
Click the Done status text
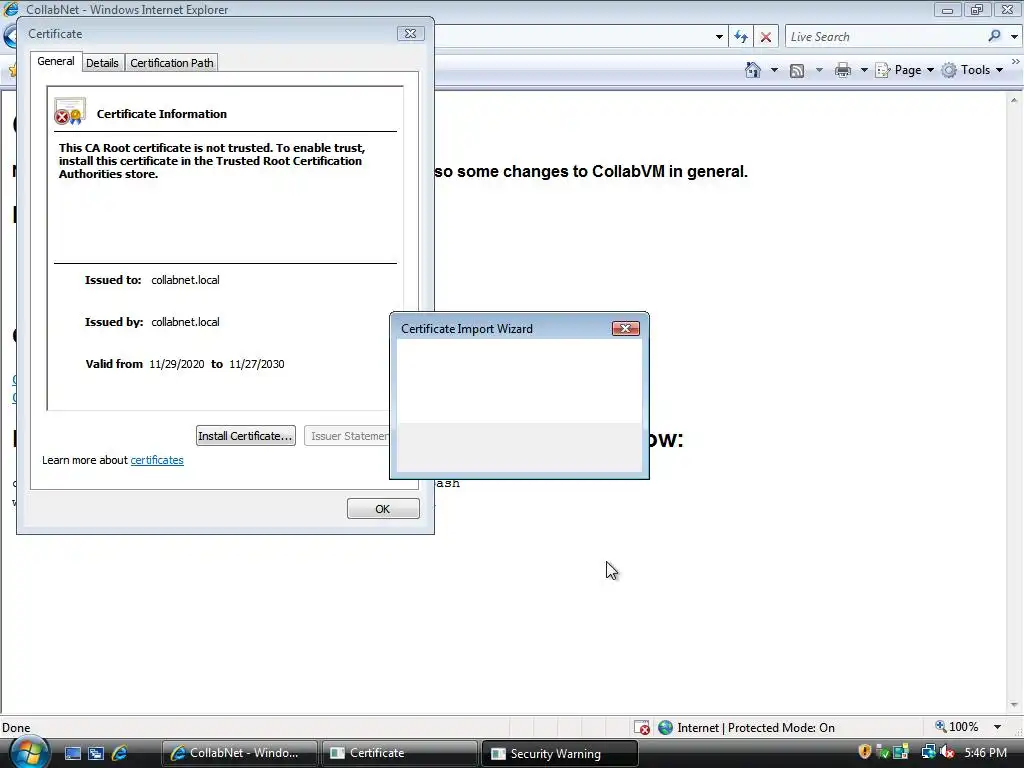tap(16, 728)
